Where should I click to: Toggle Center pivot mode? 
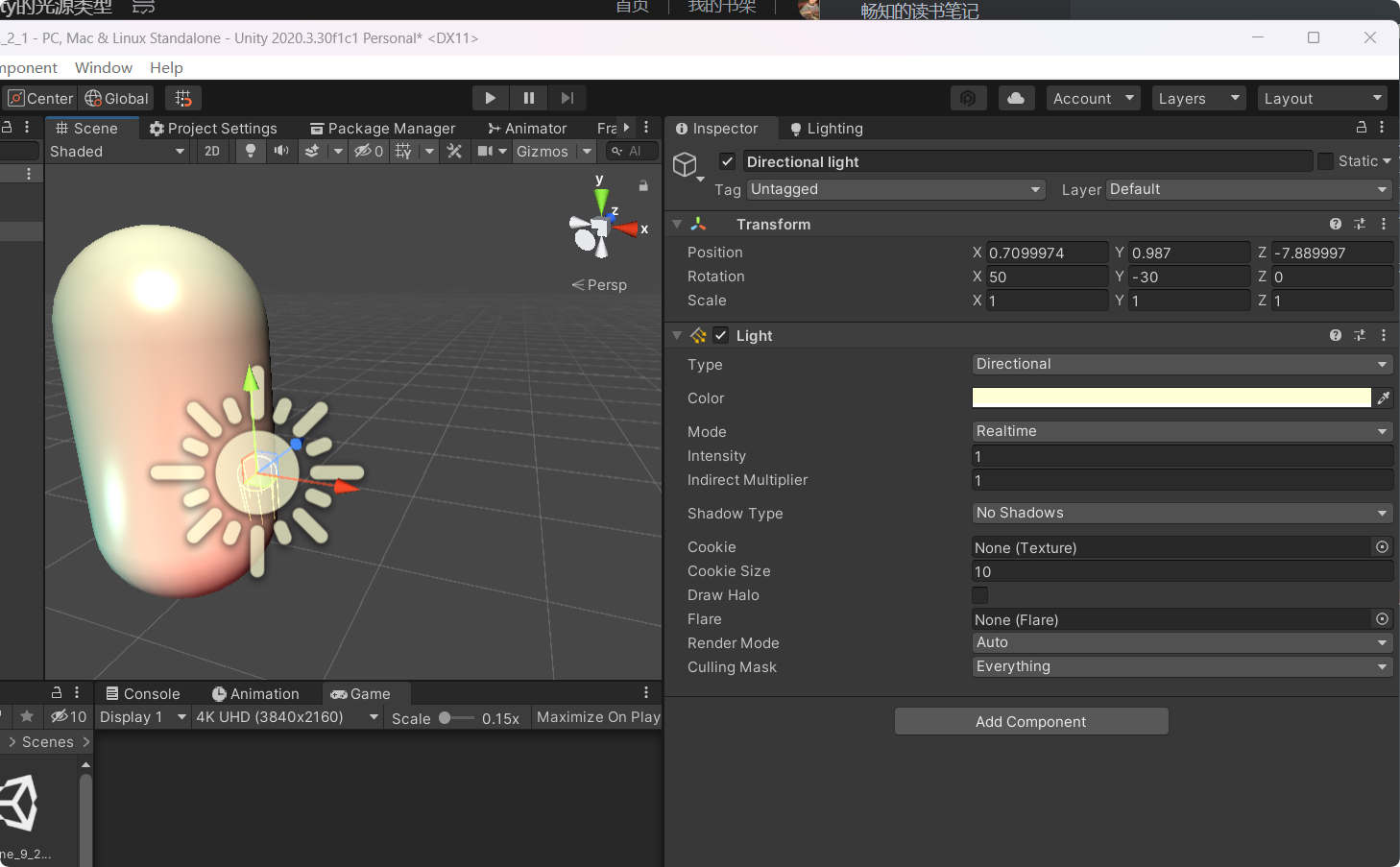coord(40,98)
